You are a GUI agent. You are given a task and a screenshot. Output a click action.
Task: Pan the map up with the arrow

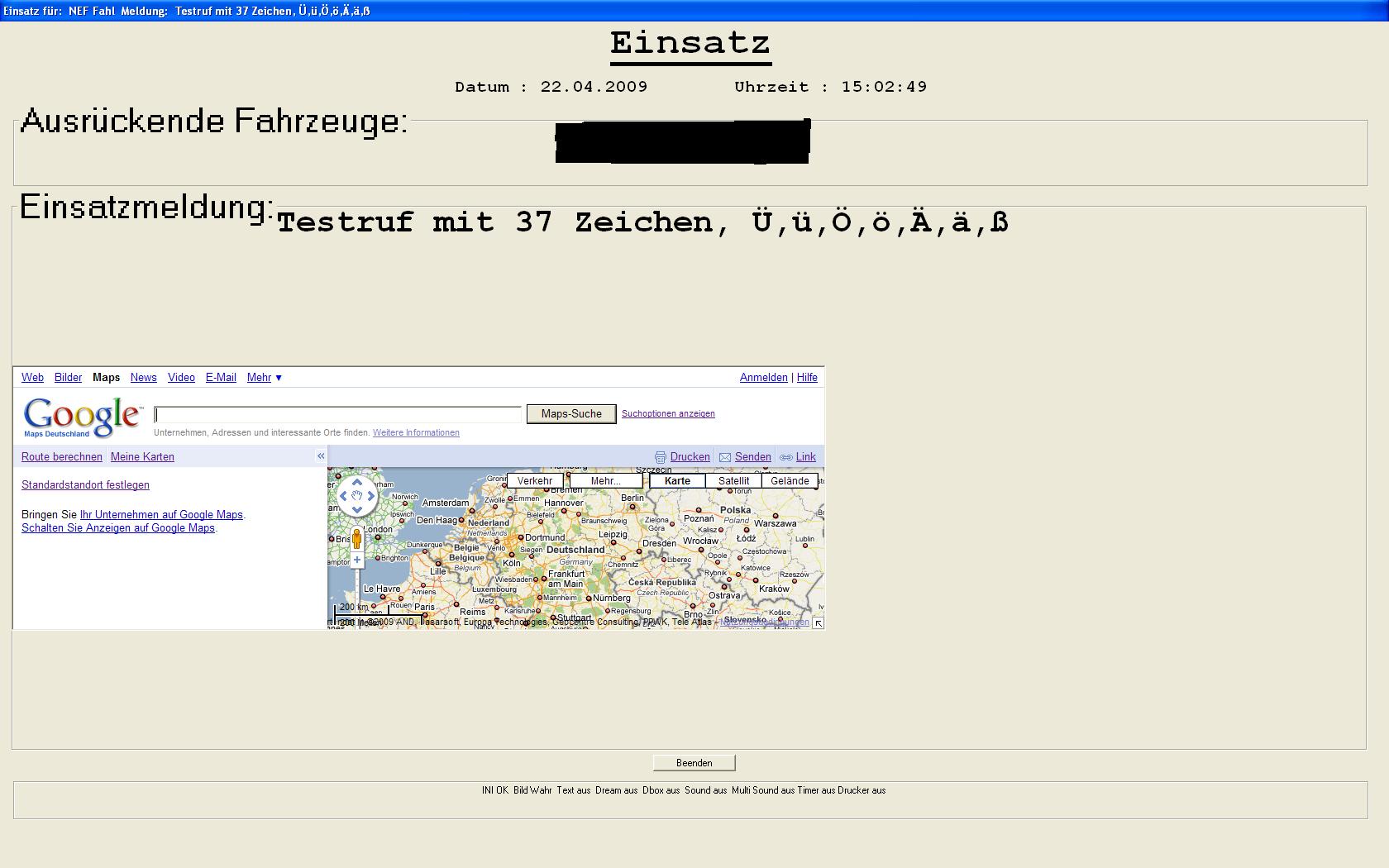357,482
